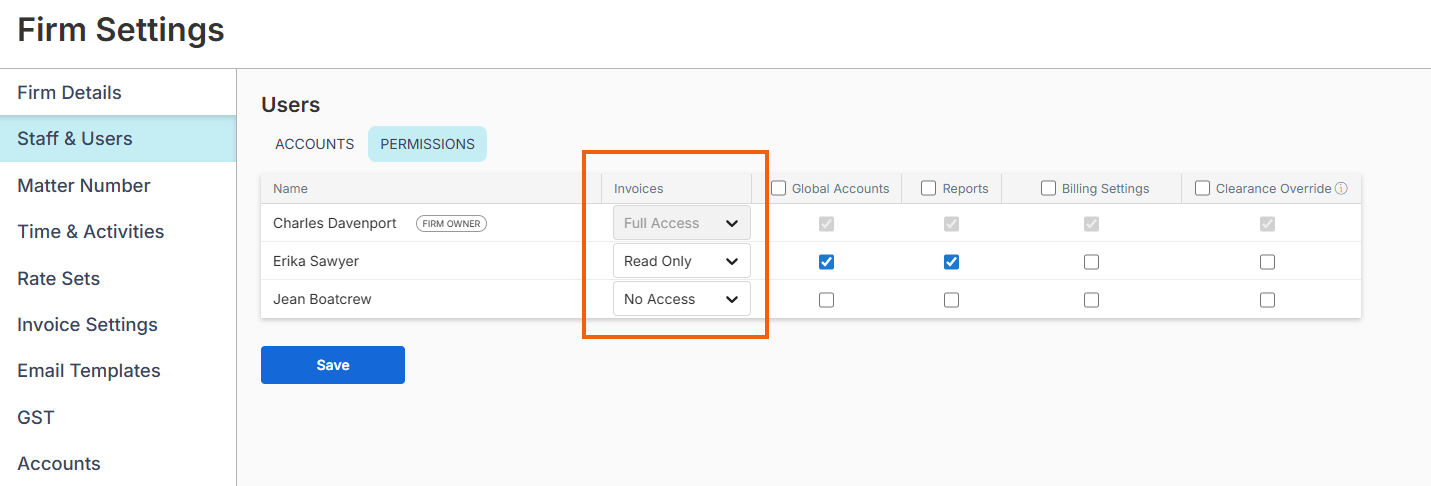Uncheck Global Accounts for Erika Sawyer
The height and width of the screenshot is (486, 1431).
(826, 262)
